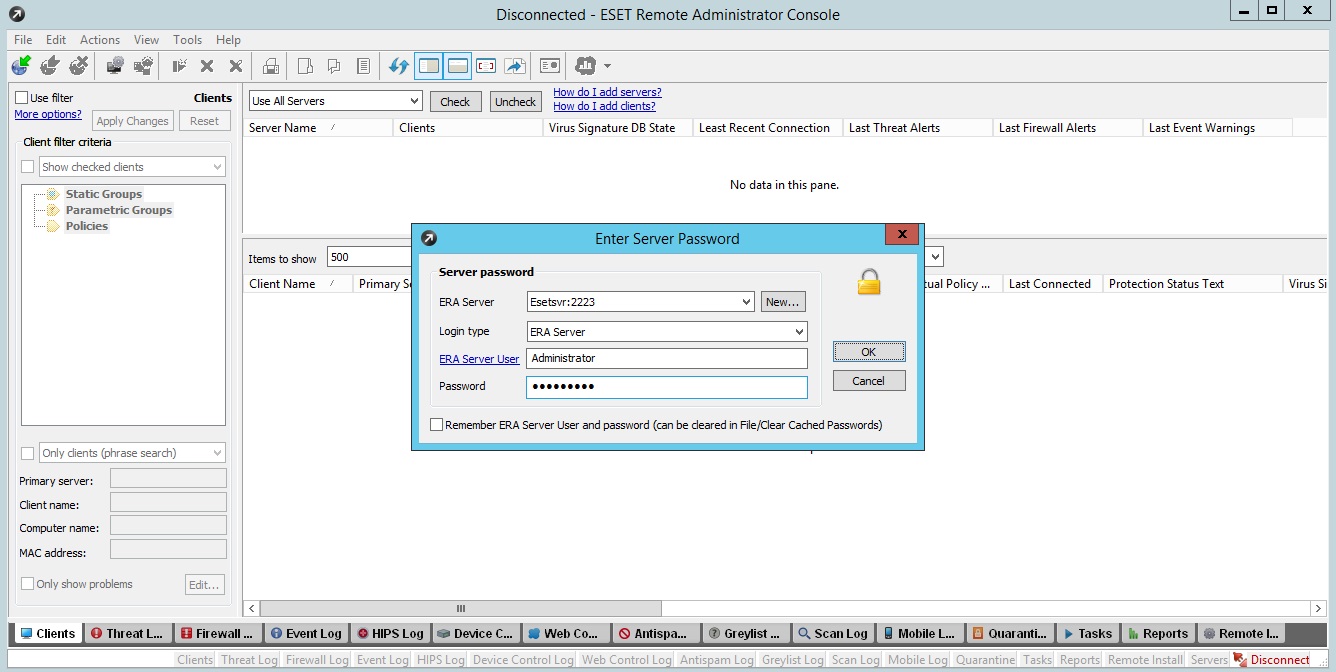The image size is (1336, 672).
Task: Tick the checkbox beside Only clients phrase search
Action: pyautogui.click(x=28, y=453)
